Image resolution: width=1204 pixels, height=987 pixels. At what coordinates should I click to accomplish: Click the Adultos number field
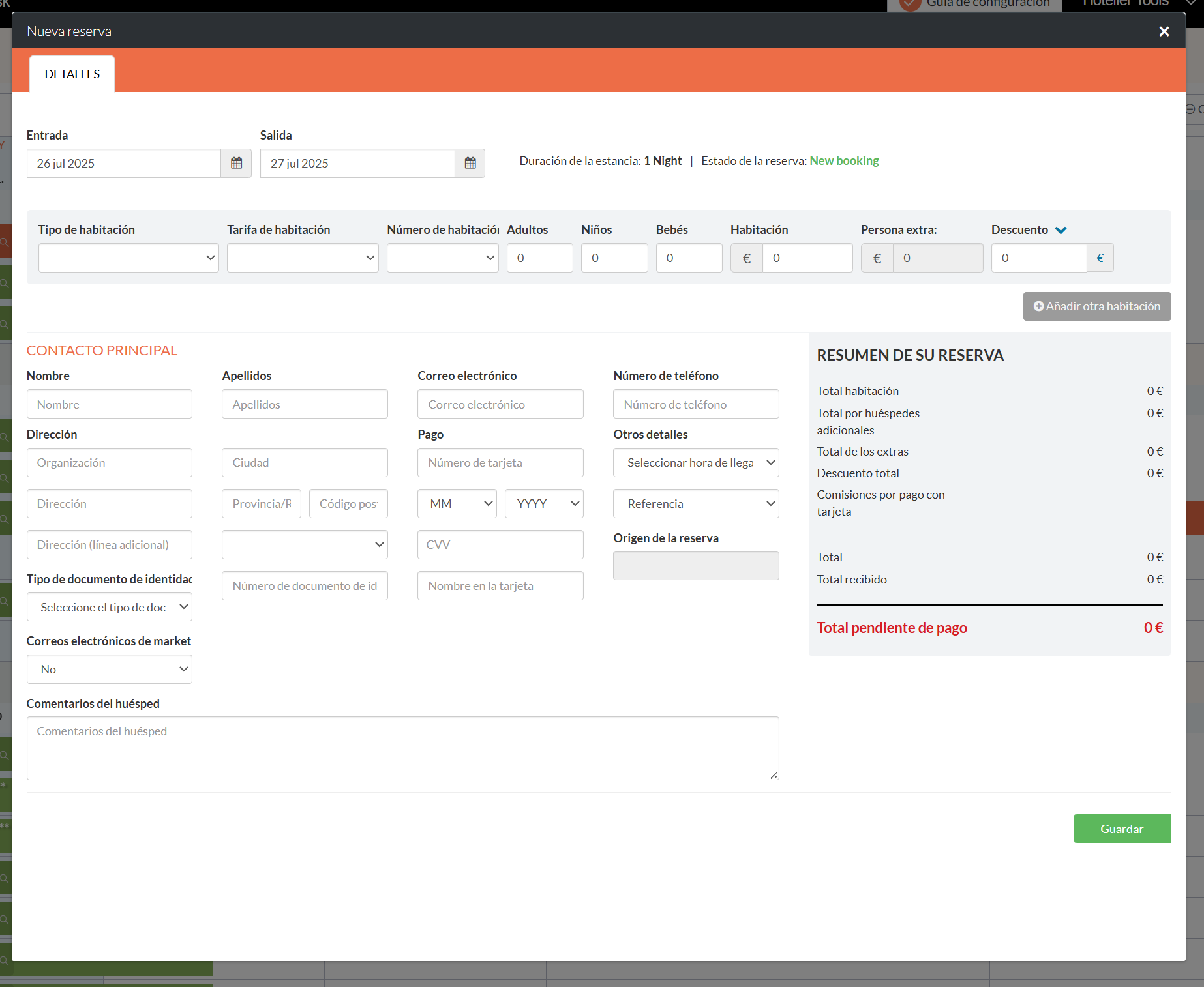point(539,258)
